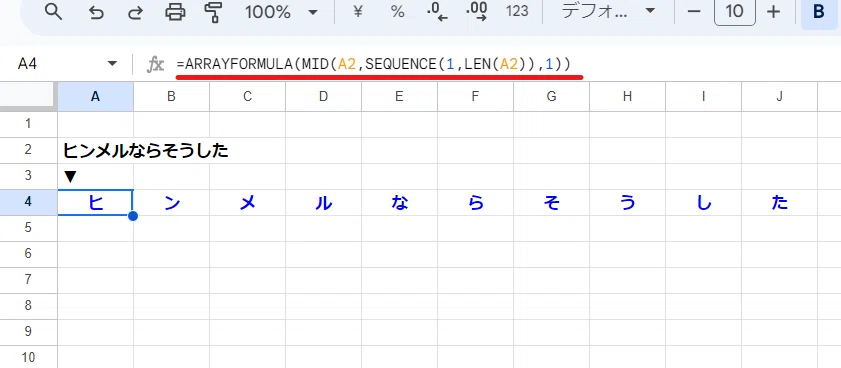Select column A header
841x368 pixels.
point(95,96)
